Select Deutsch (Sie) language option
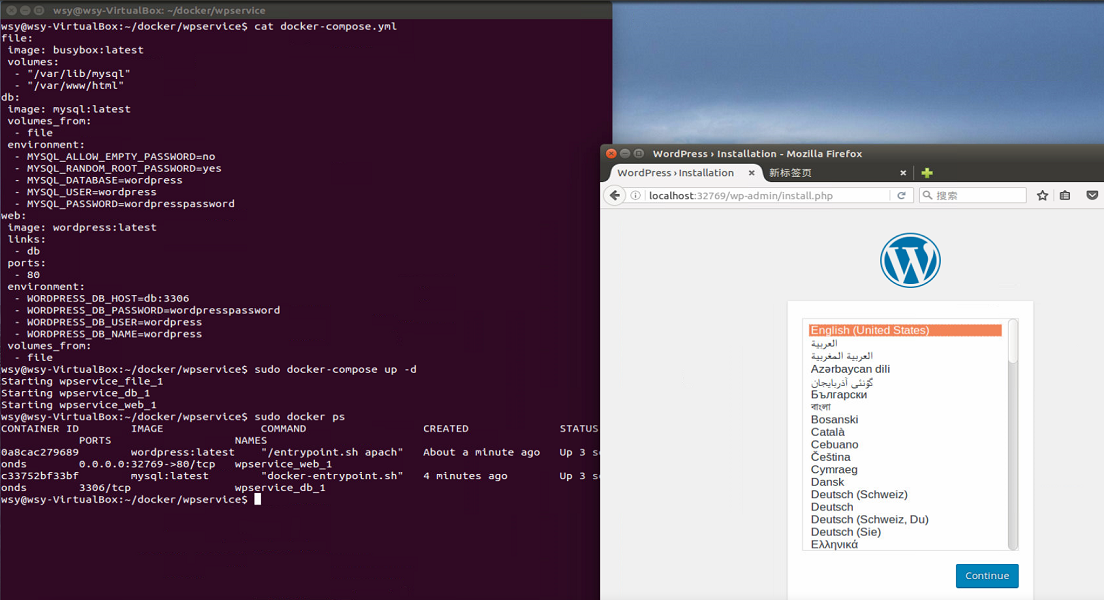The width and height of the screenshot is (1104, 600). 846,532
